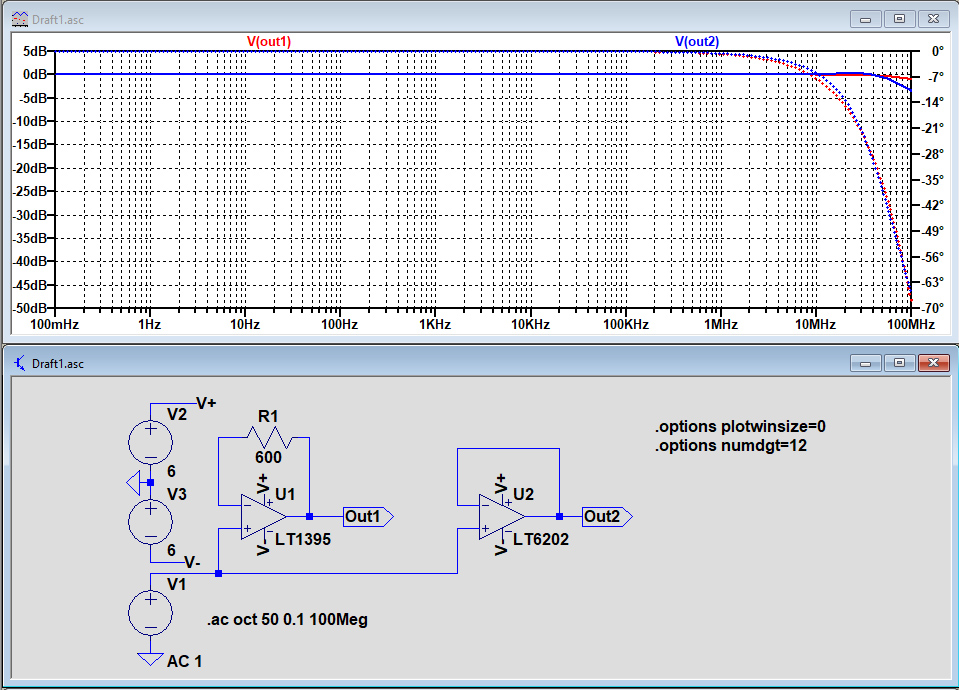Click the schematic window icon in lower title bar

(20, 363)
